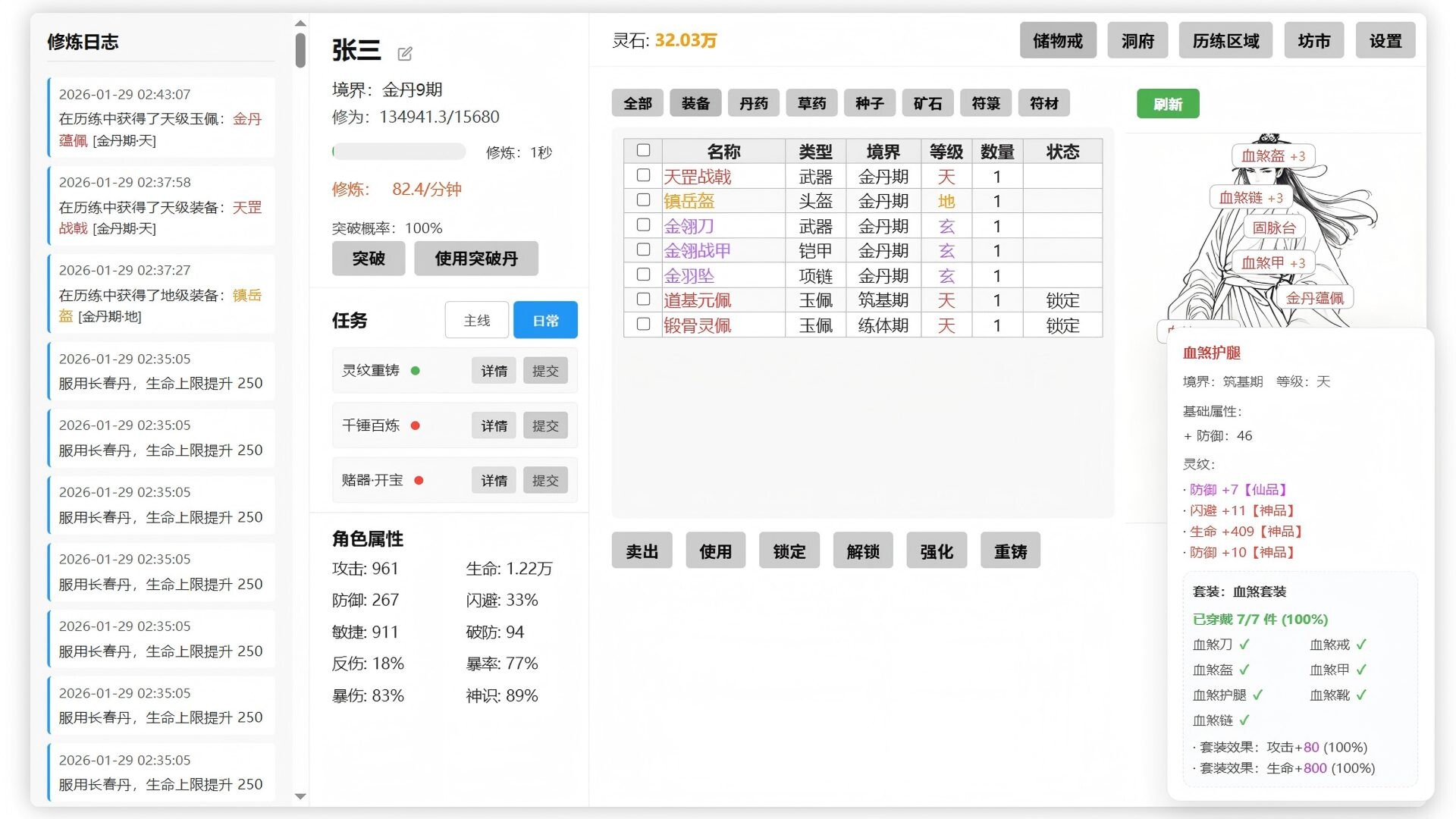Filter inventory by 符箓 category
Screen dimensions: 1456x819
coord(986,103)
